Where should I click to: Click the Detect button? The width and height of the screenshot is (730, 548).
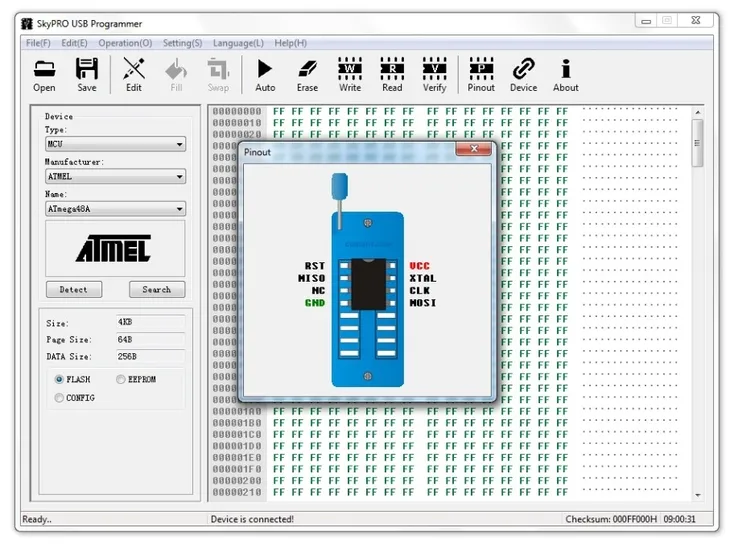click(74, 289)
